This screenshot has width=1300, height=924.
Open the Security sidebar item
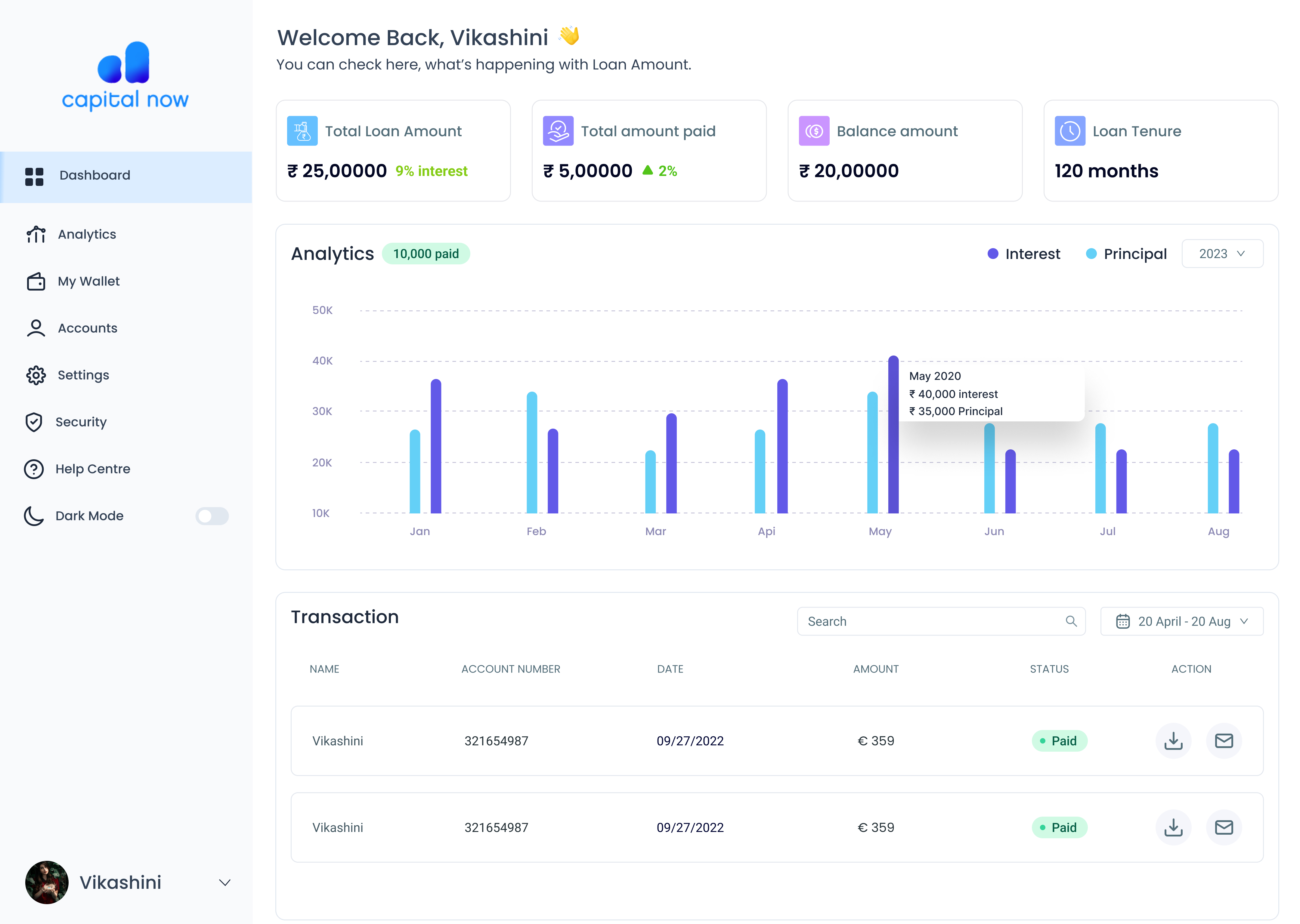pyautogui.click(x=81, y=422)
